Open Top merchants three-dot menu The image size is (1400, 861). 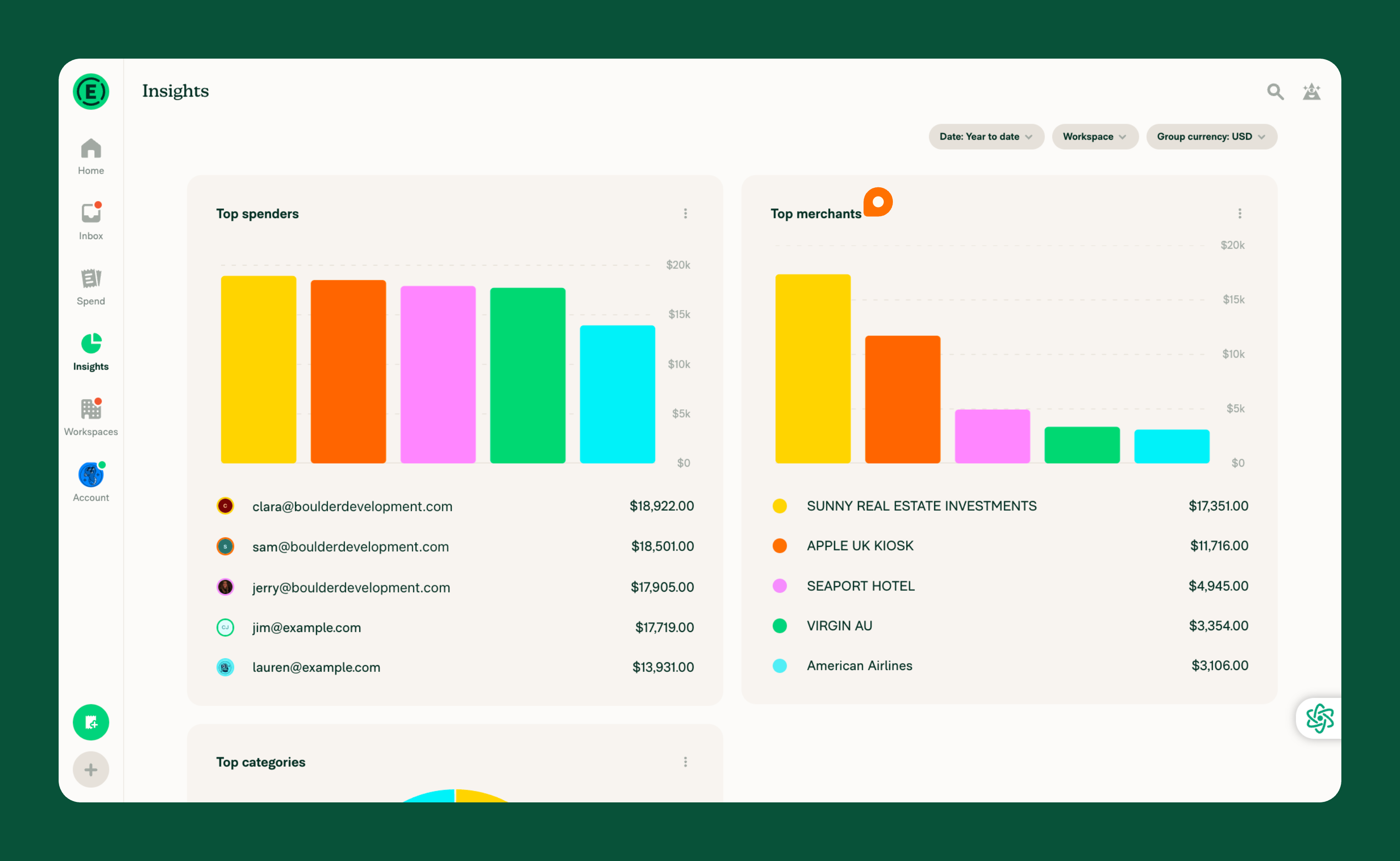(x=1239, y=213)
